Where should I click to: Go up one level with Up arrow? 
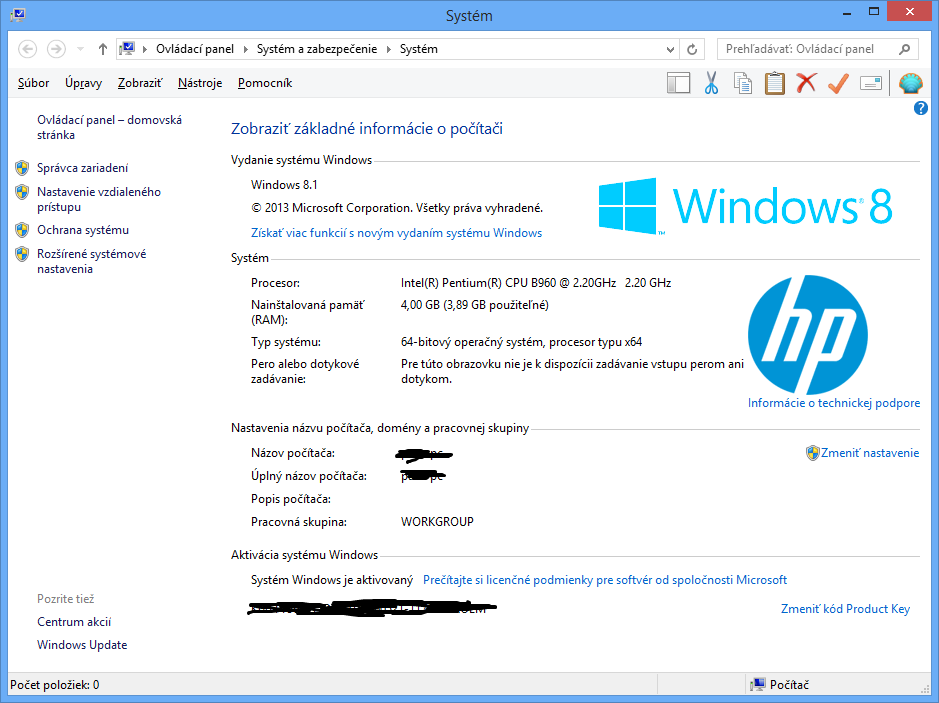pos(102,49)
